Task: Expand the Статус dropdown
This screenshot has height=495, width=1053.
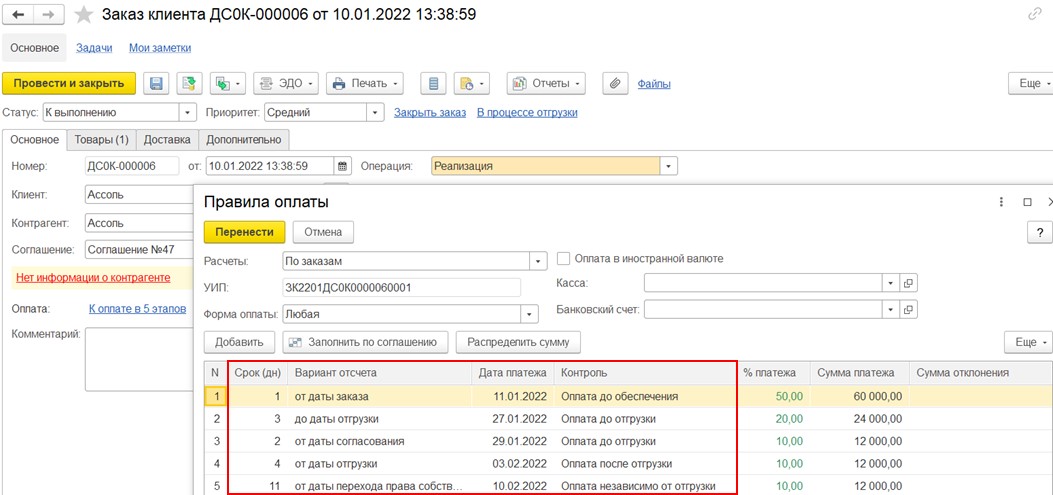Action: [187, 113]
